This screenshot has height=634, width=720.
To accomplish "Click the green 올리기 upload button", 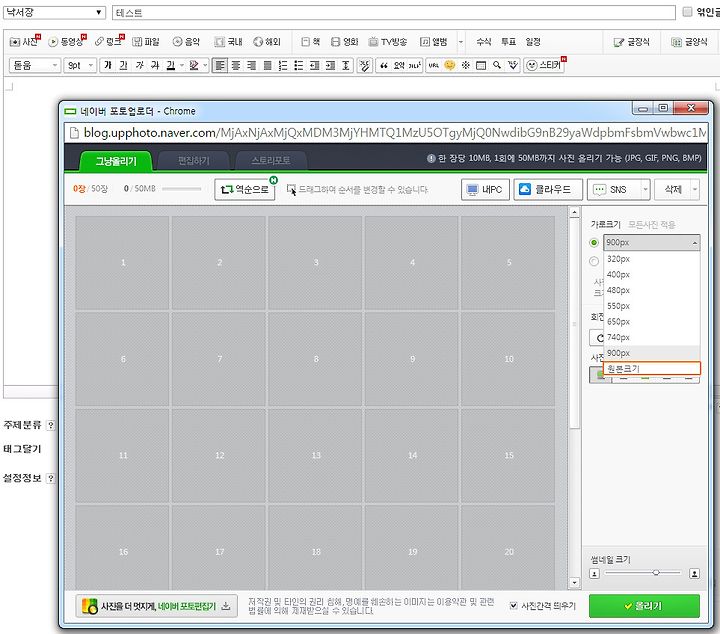I will tap(644, 606).
